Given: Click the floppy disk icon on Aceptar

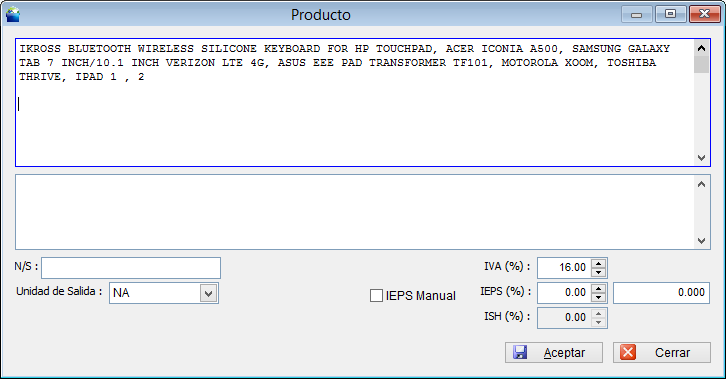Looking at the screenshot, I should coord(520,353).
